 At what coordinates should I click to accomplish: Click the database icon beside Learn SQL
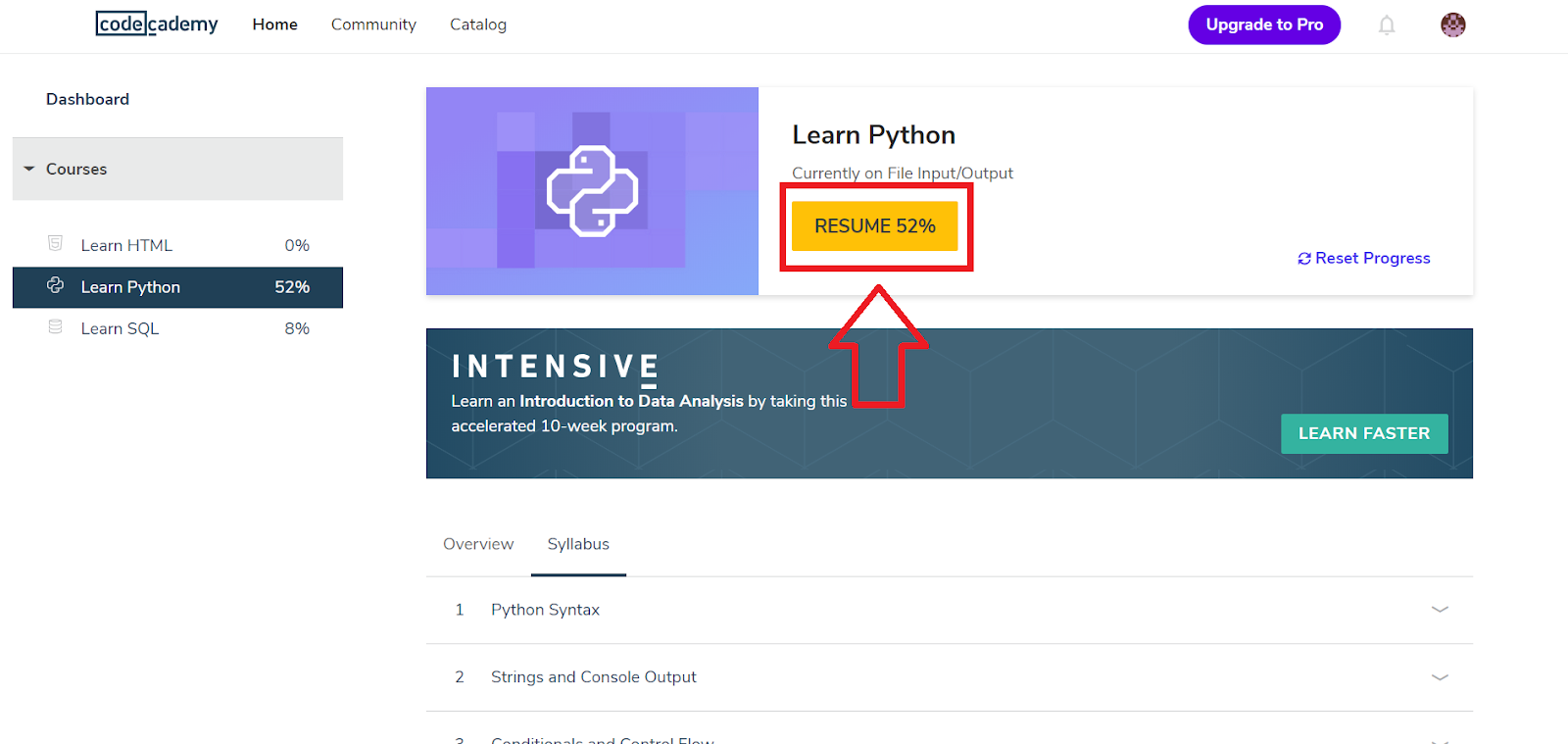56,326
